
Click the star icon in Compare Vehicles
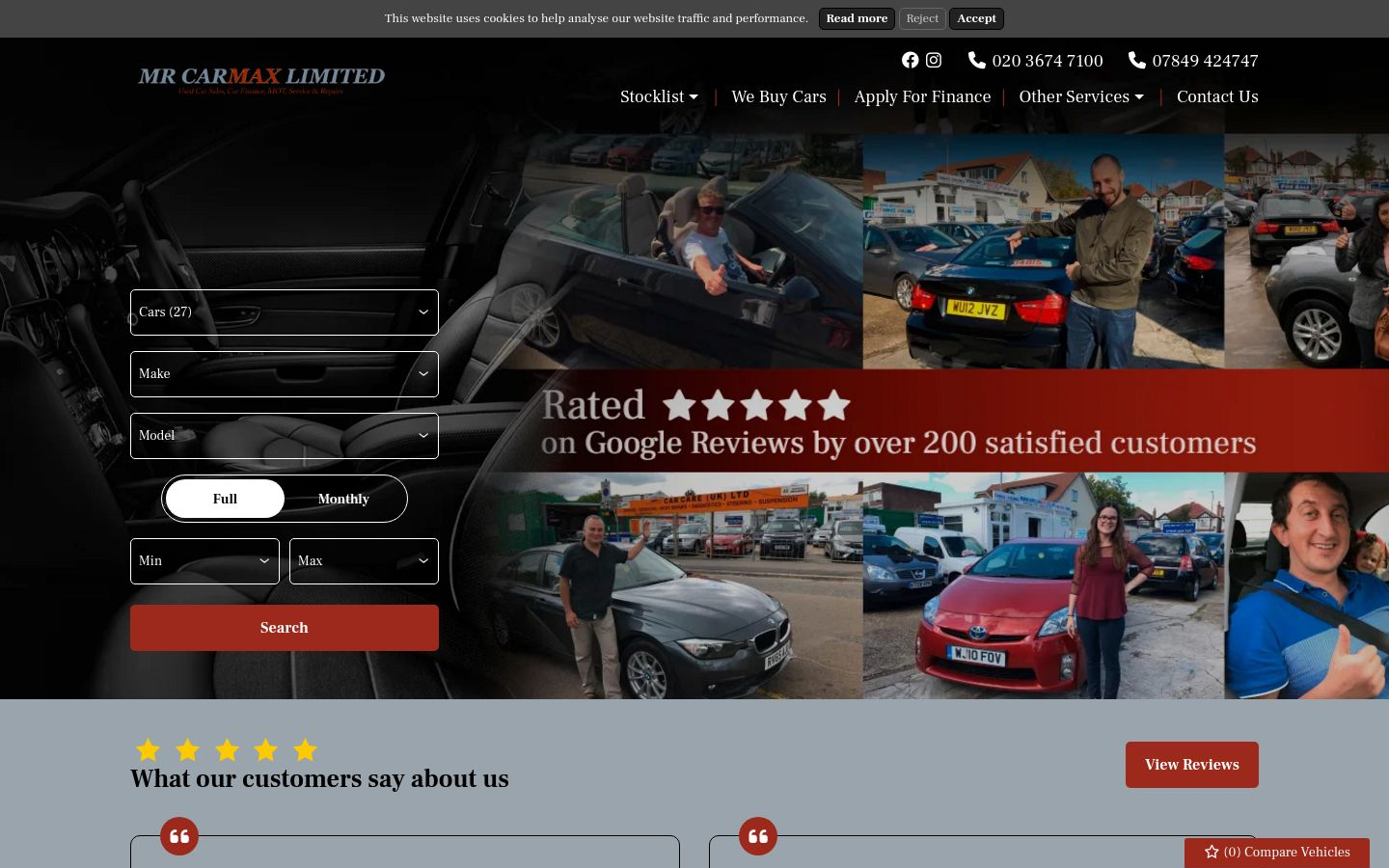point(1212,852)
